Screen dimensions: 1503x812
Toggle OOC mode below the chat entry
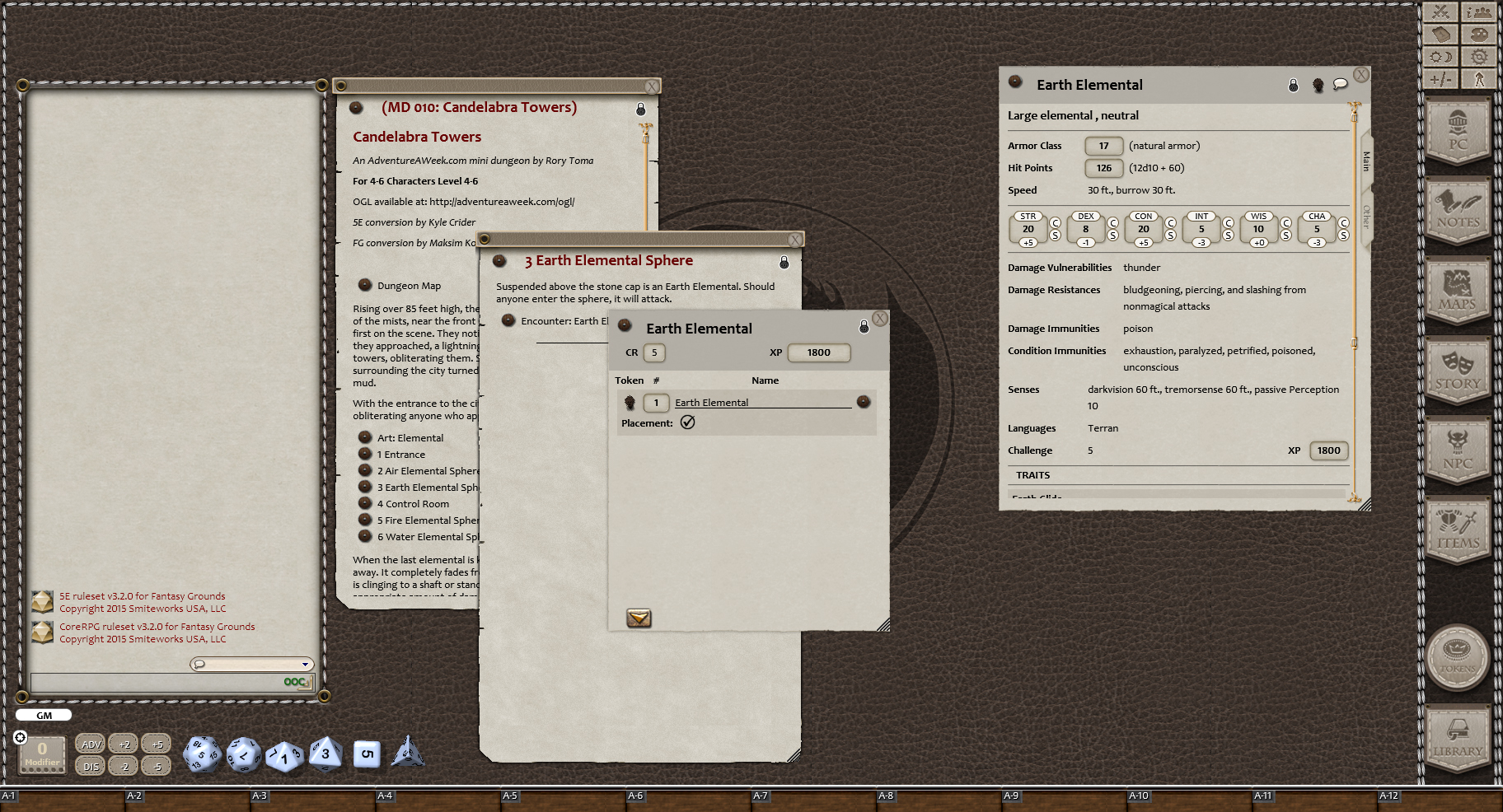294,682
